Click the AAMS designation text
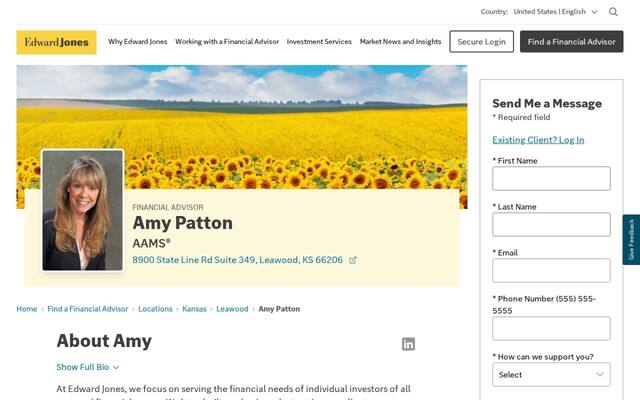This screenshot has height=400, width=640. pyautogui.click(x=151, y=243)
